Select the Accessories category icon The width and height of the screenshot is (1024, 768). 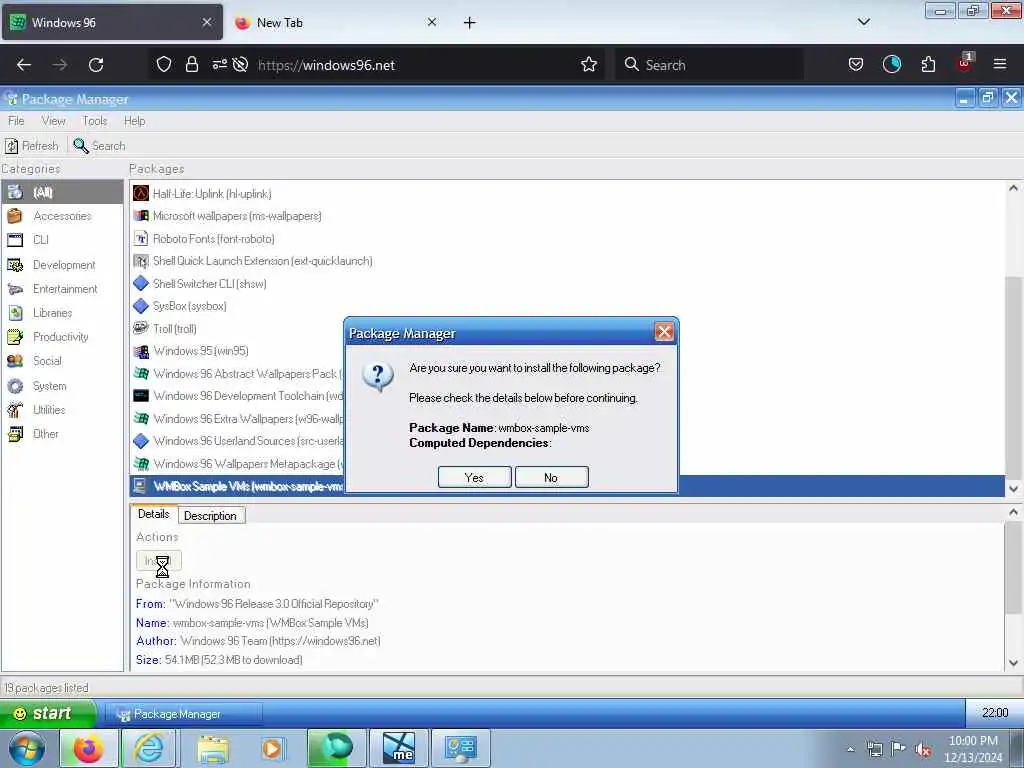[15, 216]
